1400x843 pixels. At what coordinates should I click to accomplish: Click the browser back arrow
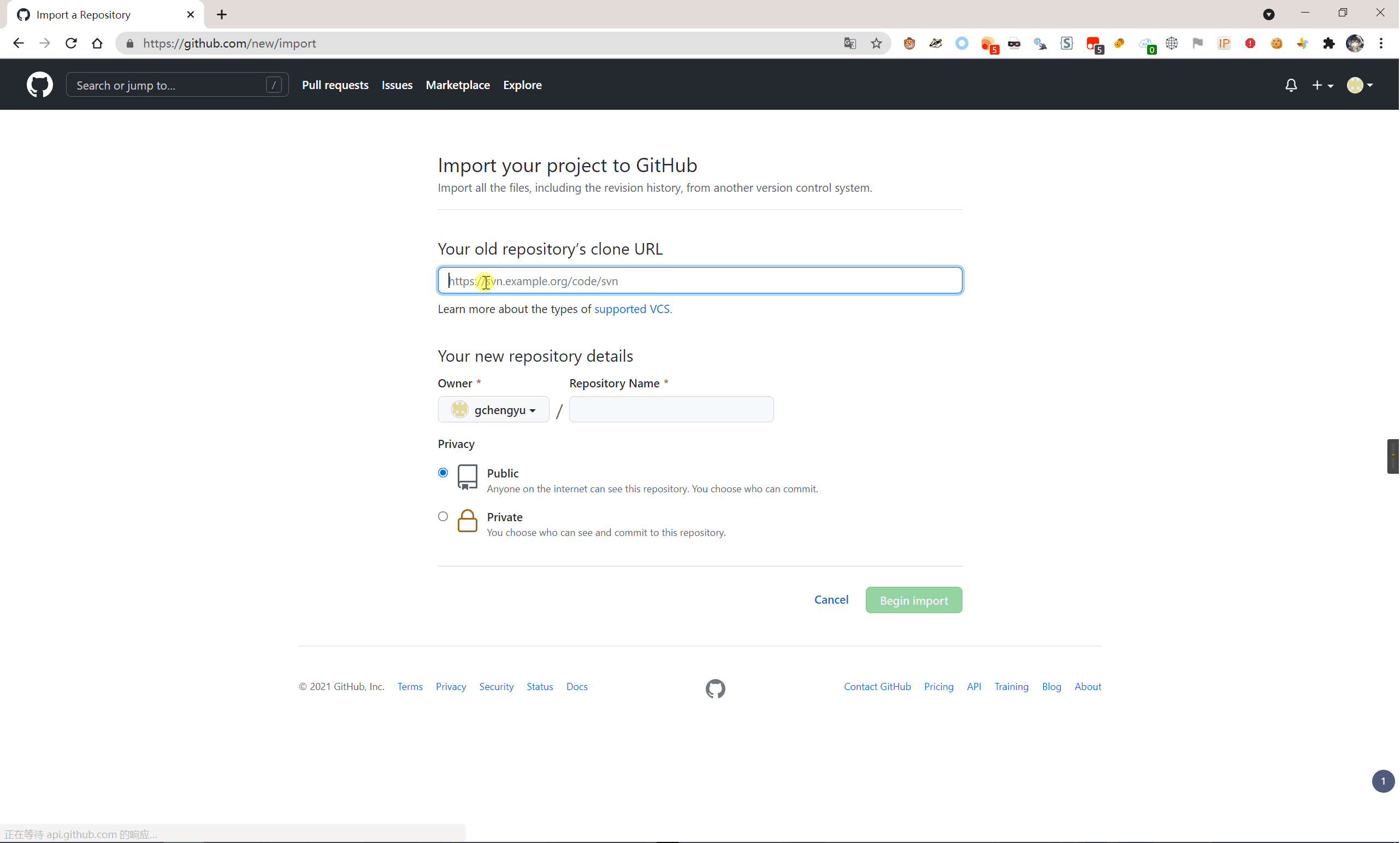(x=18, y=43)
